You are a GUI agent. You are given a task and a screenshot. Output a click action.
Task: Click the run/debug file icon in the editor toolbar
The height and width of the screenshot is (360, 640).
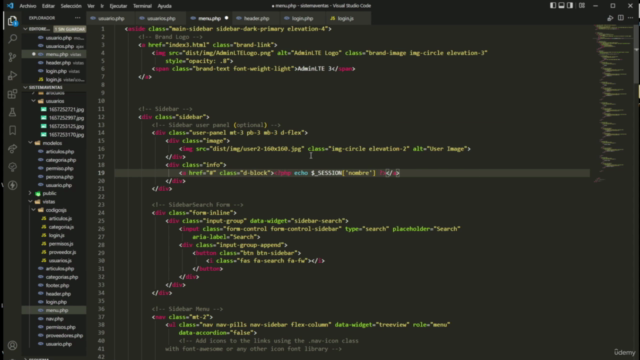click(610, 18)
